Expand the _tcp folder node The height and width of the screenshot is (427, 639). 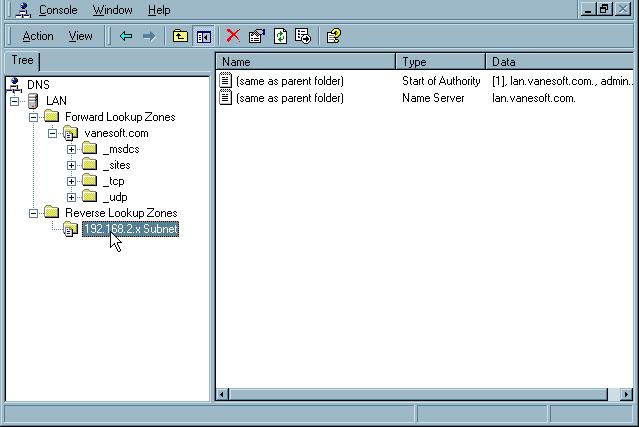[x=72, y=181]
